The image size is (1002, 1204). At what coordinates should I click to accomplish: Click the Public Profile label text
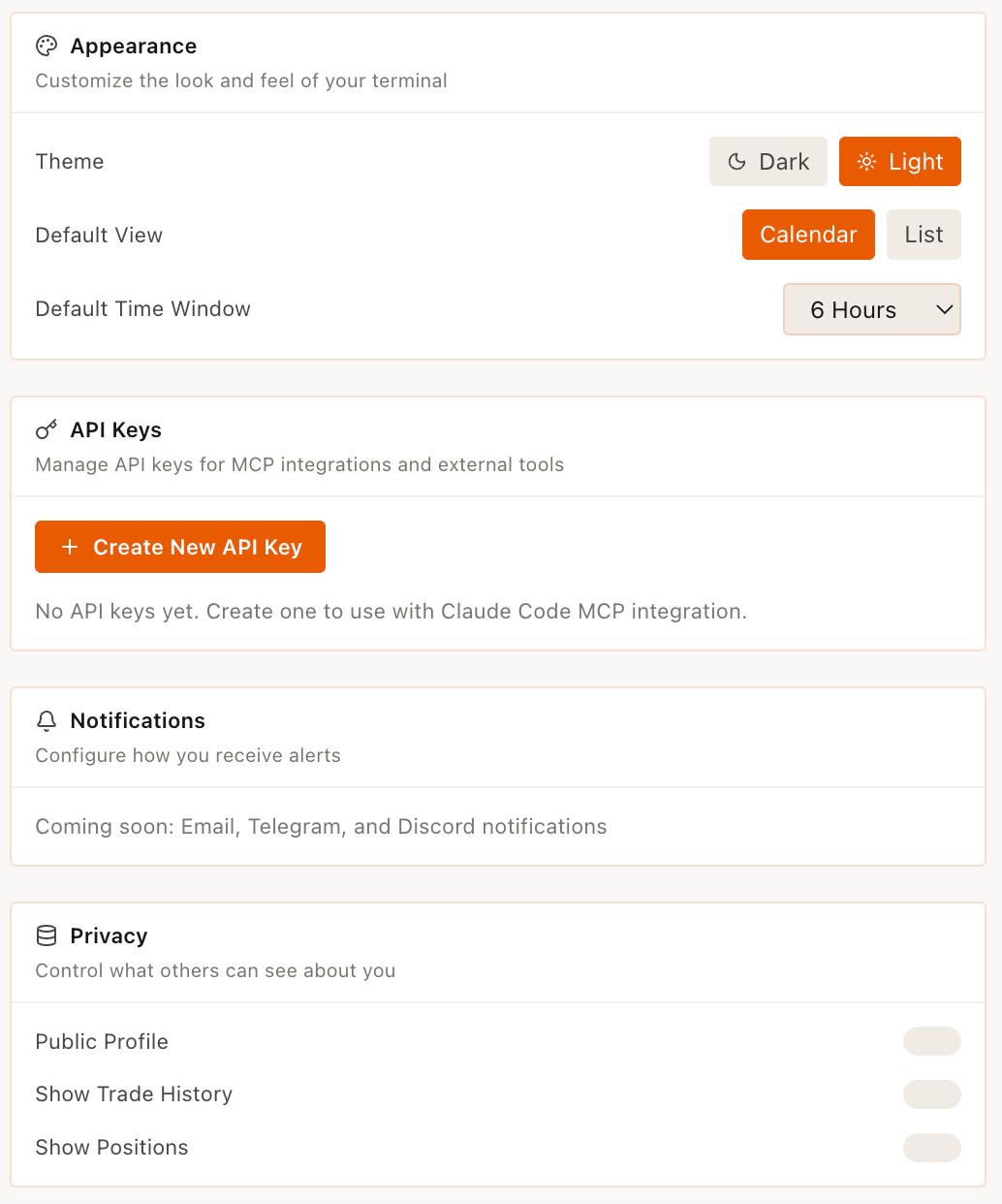[102, 1042]
